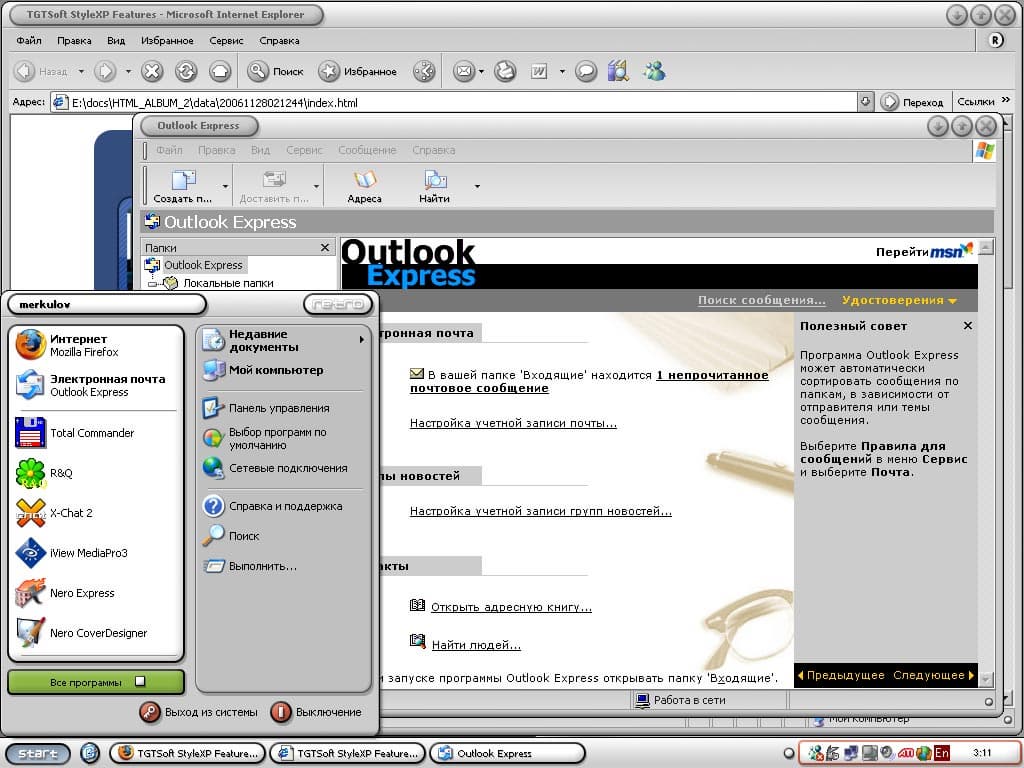Screen dimensions: 1024x768
Task: Launch Nero CoverDesigner from Start menu
Action: point(95,633)
